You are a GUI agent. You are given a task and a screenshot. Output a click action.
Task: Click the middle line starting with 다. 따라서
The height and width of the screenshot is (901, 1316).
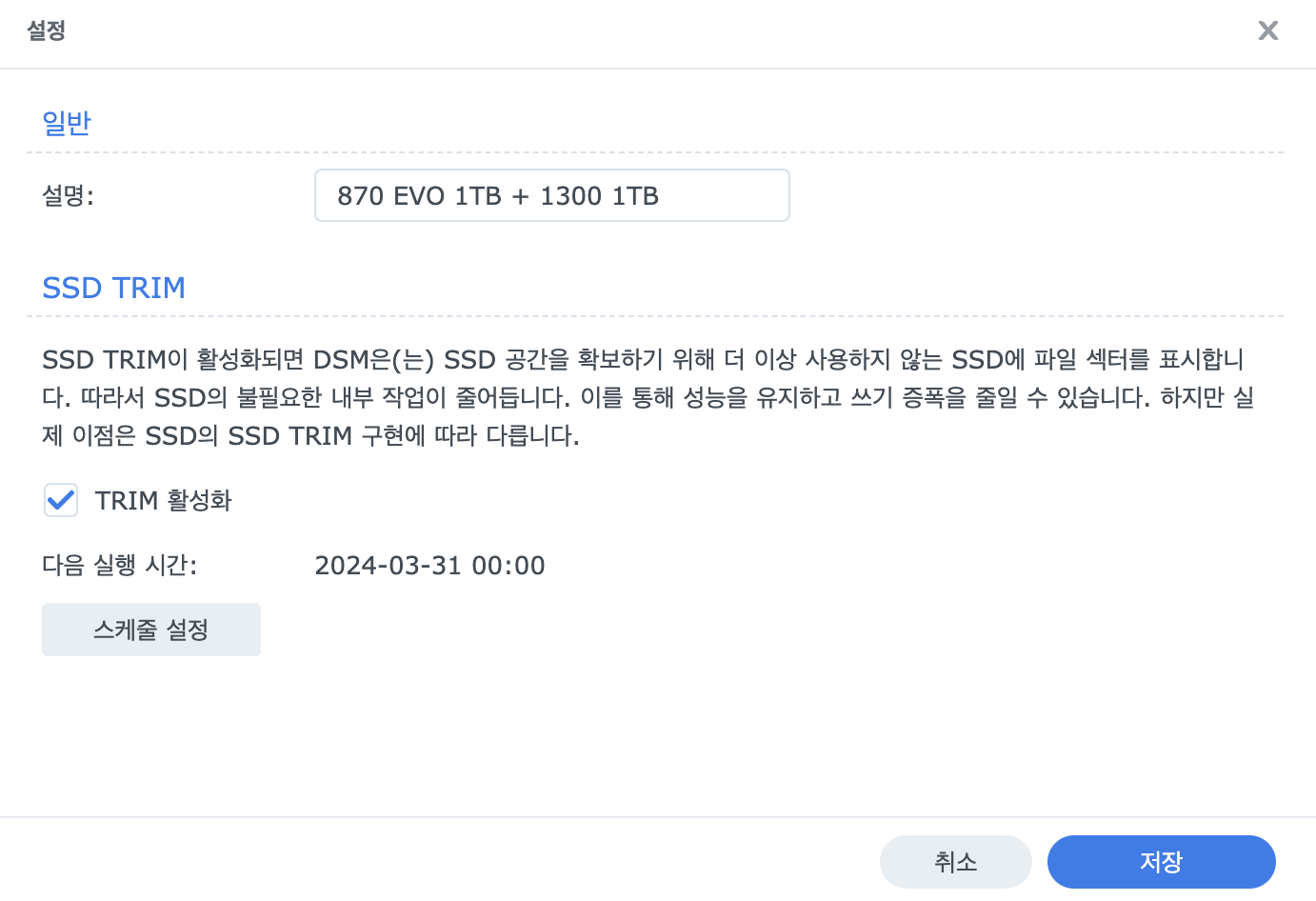point(648,397)
